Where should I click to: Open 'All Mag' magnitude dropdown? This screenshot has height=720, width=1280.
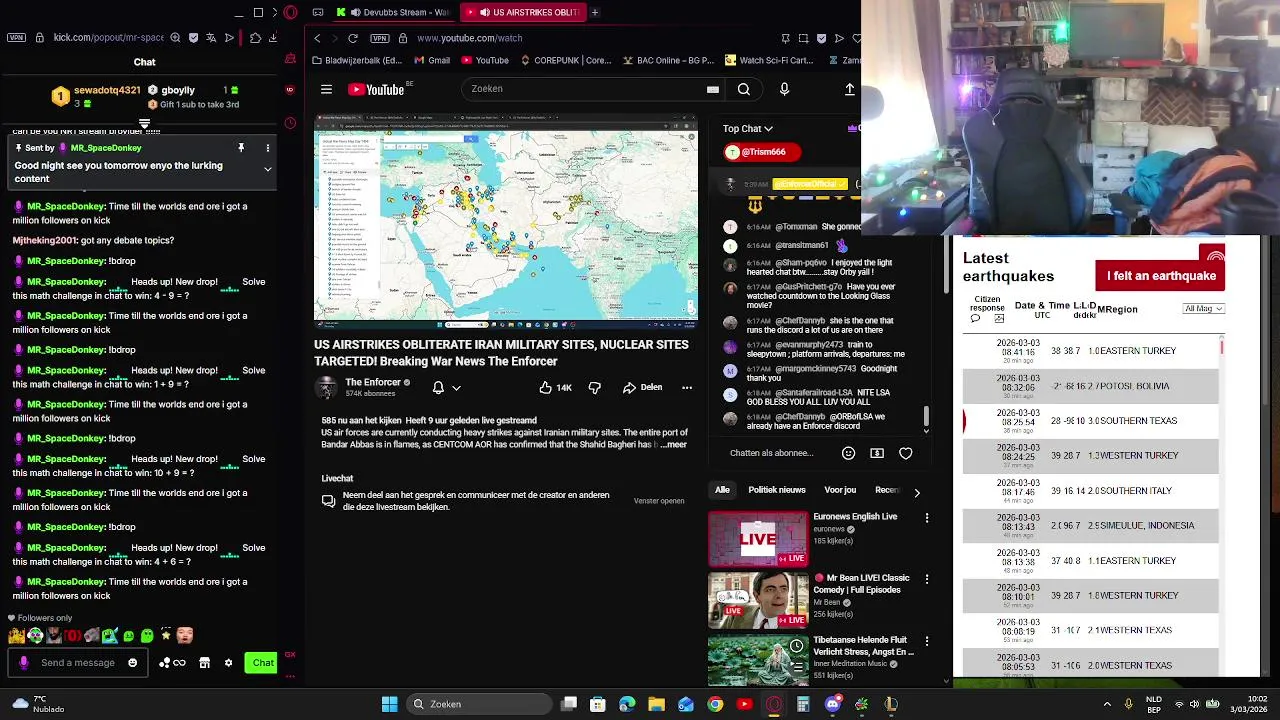[x=1203, y=309]
